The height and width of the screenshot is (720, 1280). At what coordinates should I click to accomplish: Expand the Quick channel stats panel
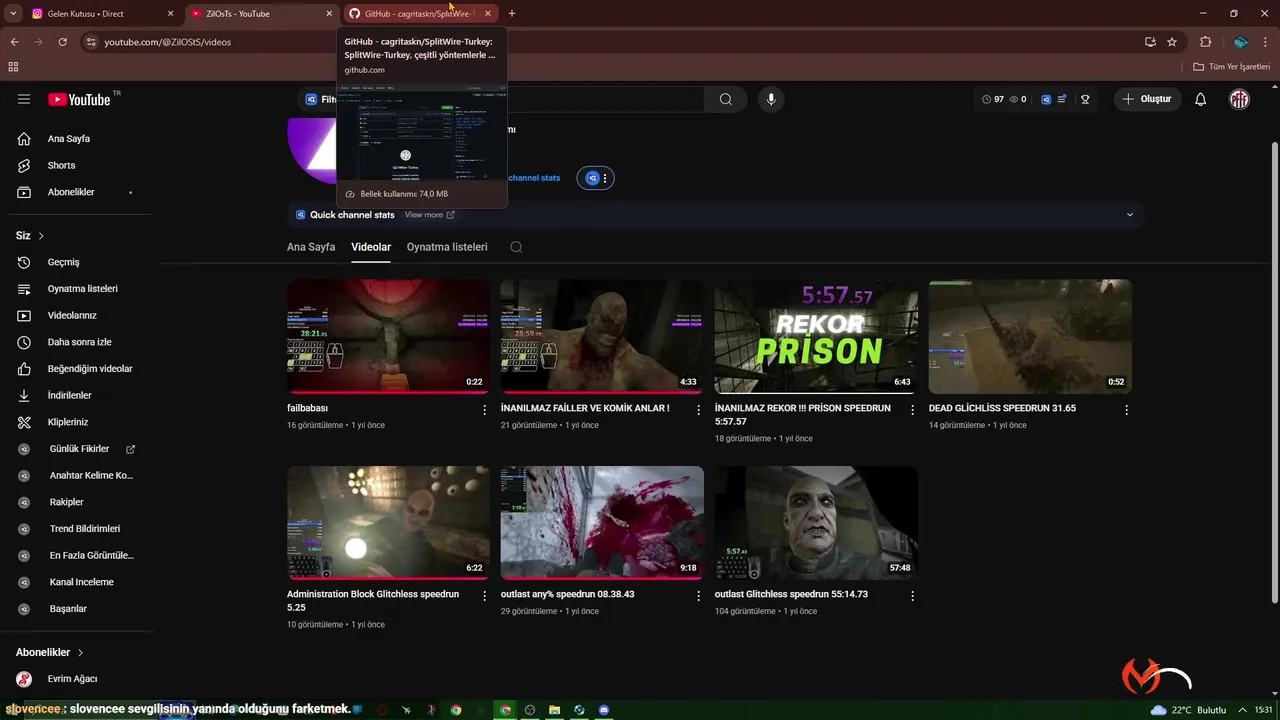point(1130,215)
